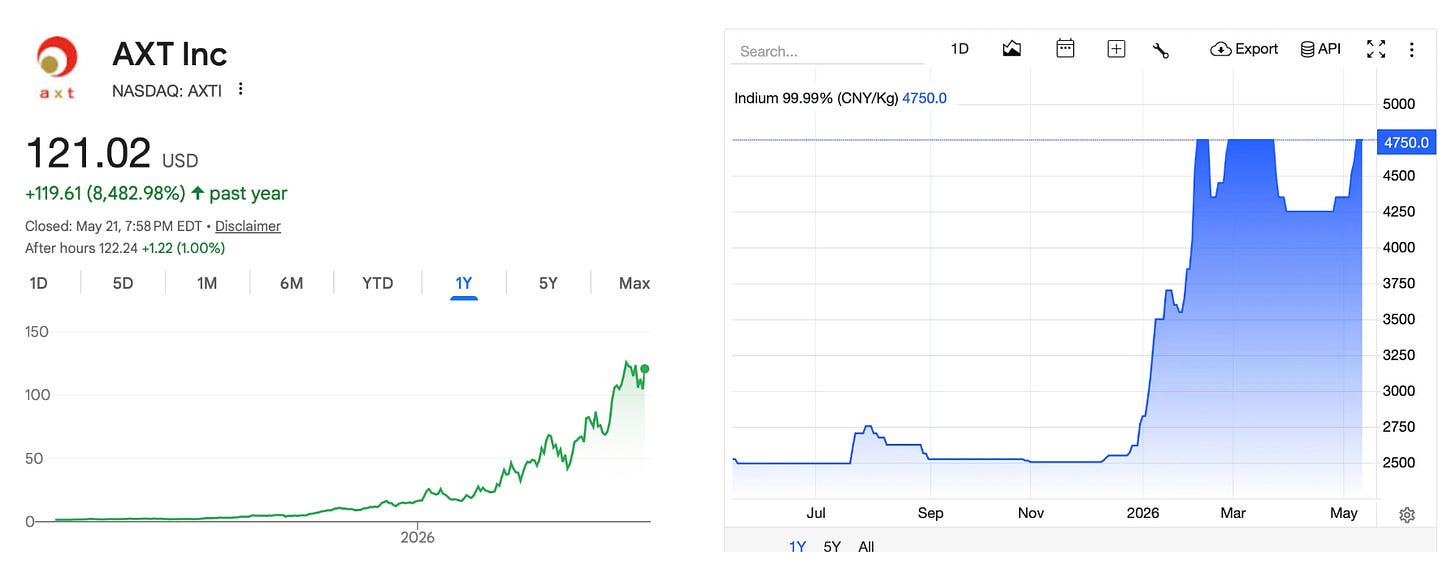Open the kebab menu on indium chart toolbar
The height and width of the screenshot is (566, 1456).
(1412, 48)
